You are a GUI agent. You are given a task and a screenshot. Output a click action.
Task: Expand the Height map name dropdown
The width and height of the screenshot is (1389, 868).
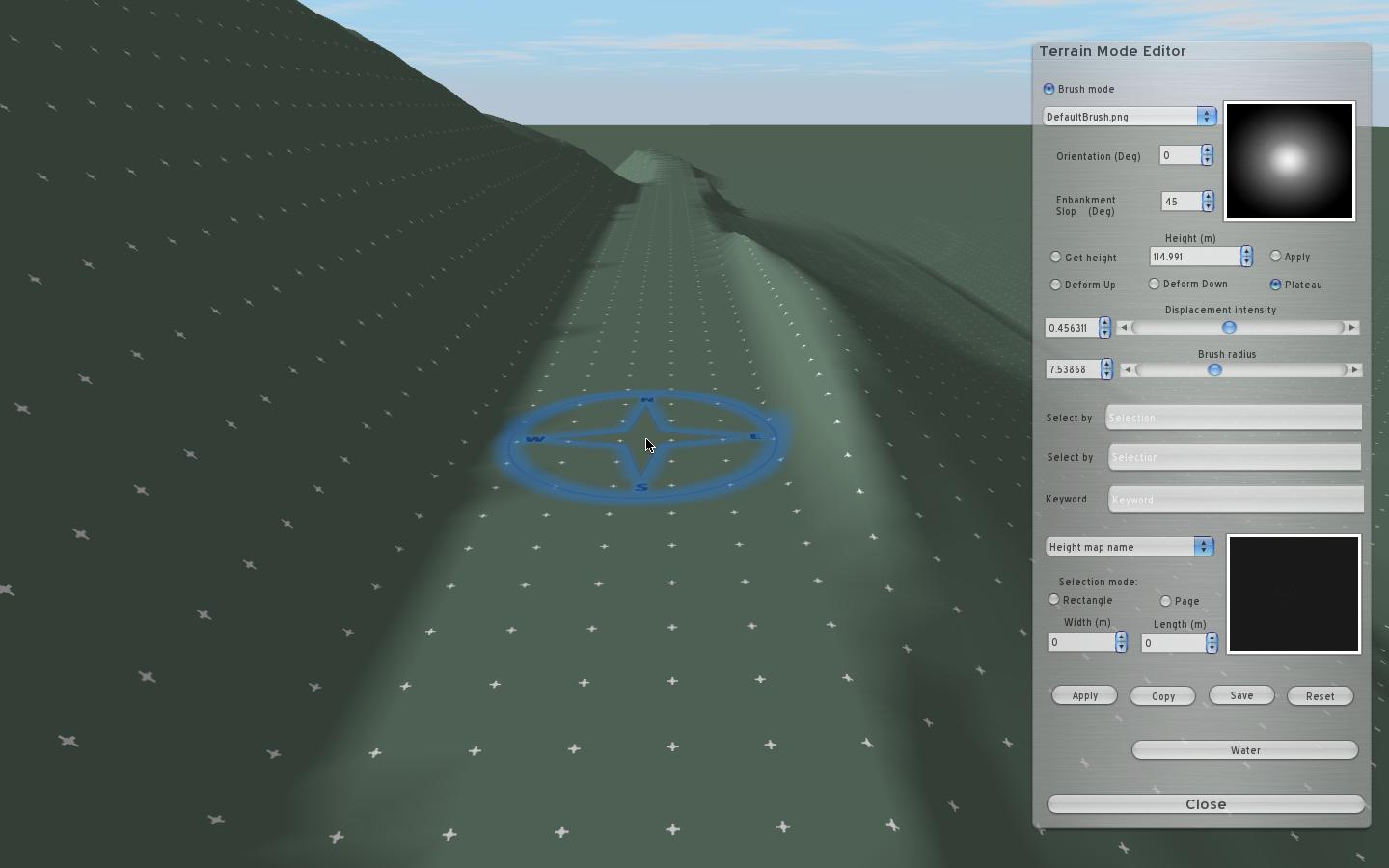[1203, 547]
